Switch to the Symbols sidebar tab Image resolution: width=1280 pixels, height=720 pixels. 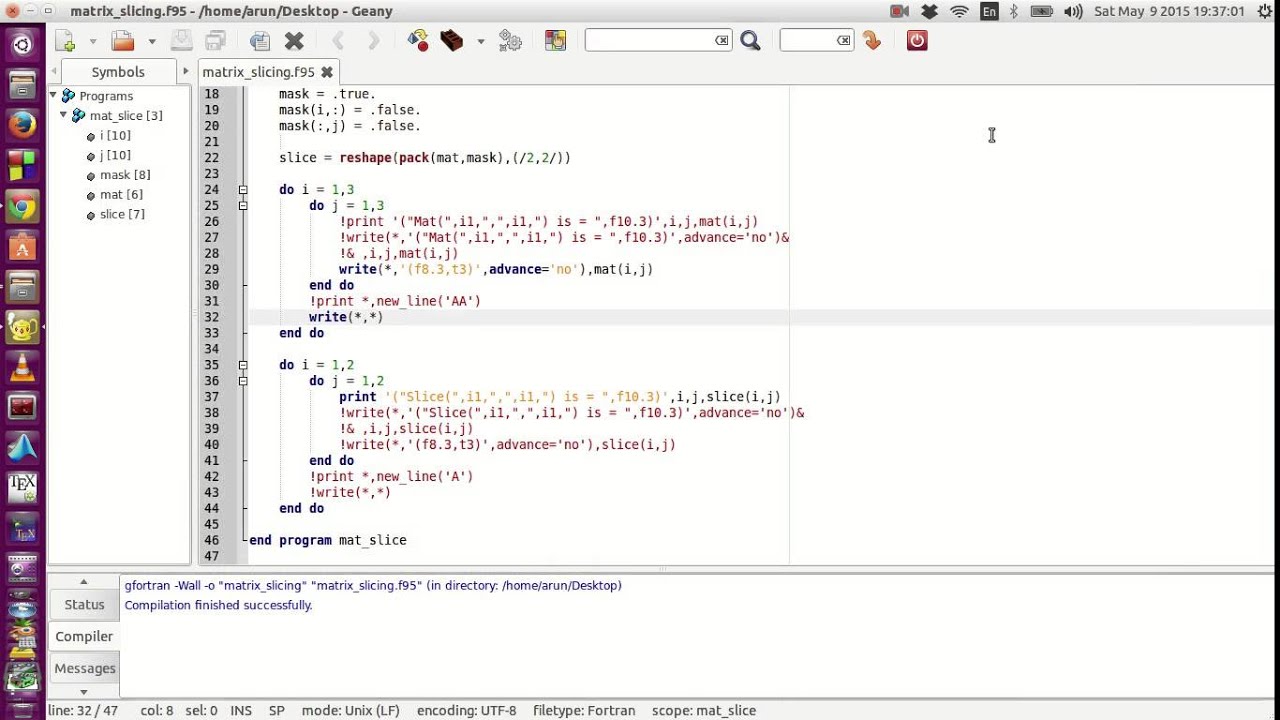(118, 72)
